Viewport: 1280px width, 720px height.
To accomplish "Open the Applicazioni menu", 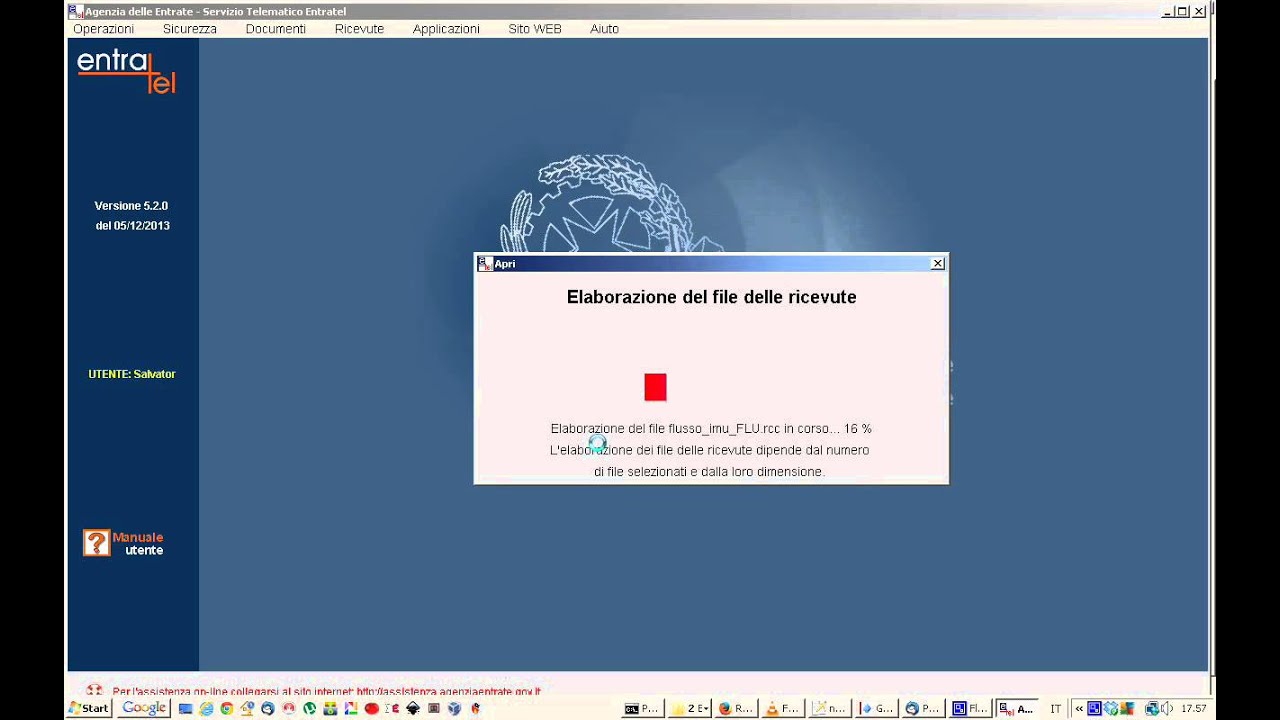I will point(446,29).
